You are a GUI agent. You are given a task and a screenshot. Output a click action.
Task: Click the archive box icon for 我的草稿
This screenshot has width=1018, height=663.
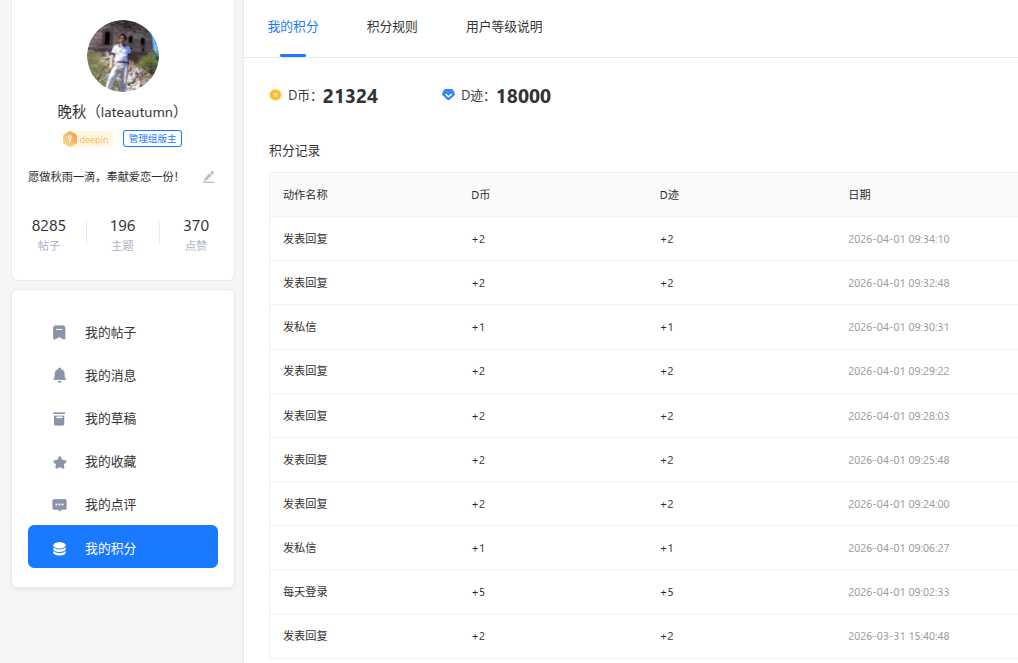59,419
